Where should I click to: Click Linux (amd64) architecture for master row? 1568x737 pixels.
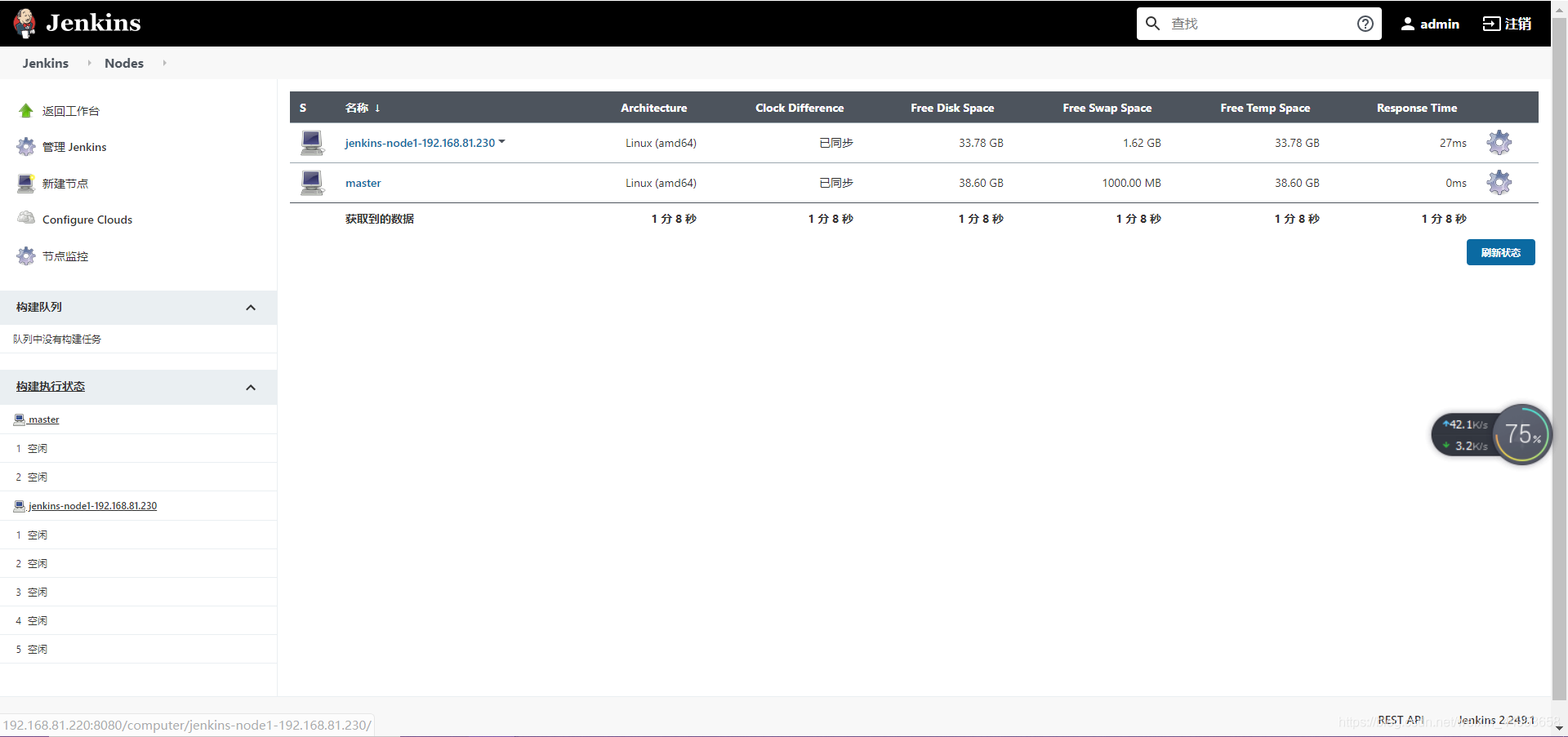[661, 183]
